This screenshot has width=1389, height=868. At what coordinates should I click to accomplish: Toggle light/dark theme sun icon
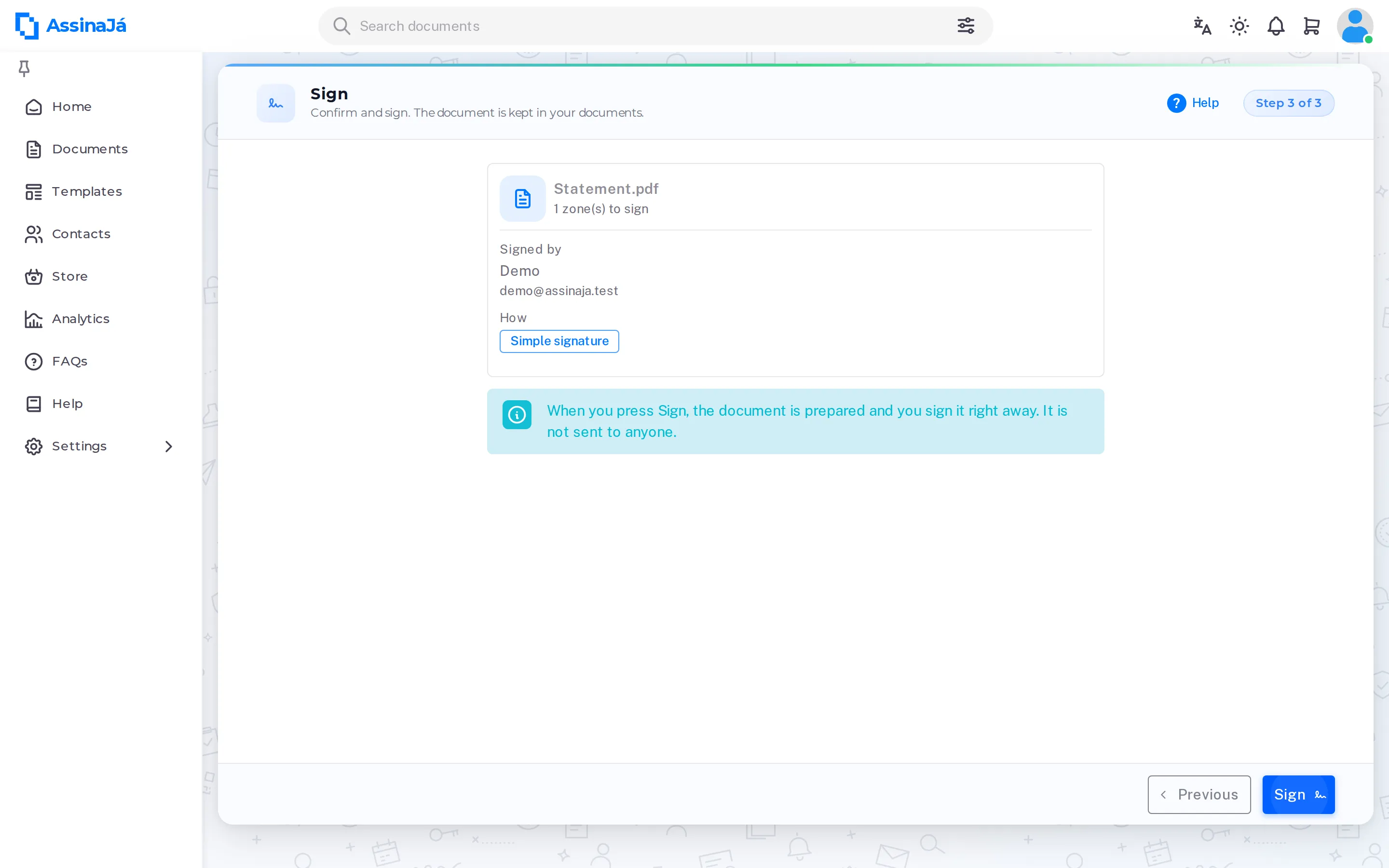1239,26
